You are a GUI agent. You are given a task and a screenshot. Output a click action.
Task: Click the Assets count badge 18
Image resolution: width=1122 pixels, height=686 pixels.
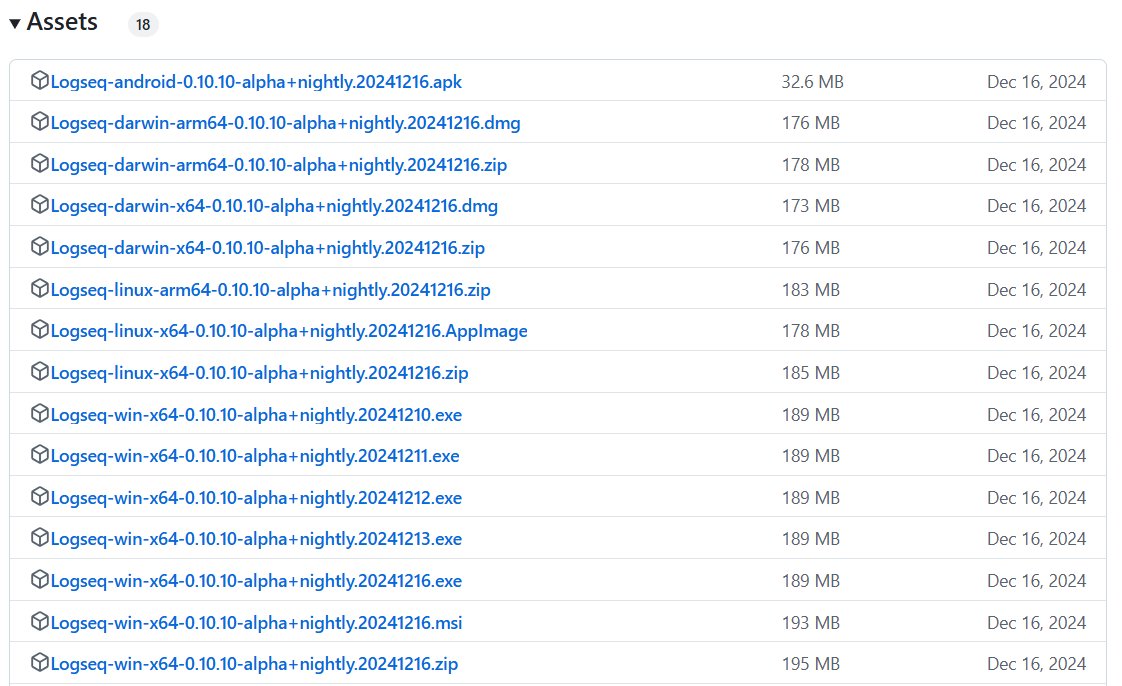143,25
